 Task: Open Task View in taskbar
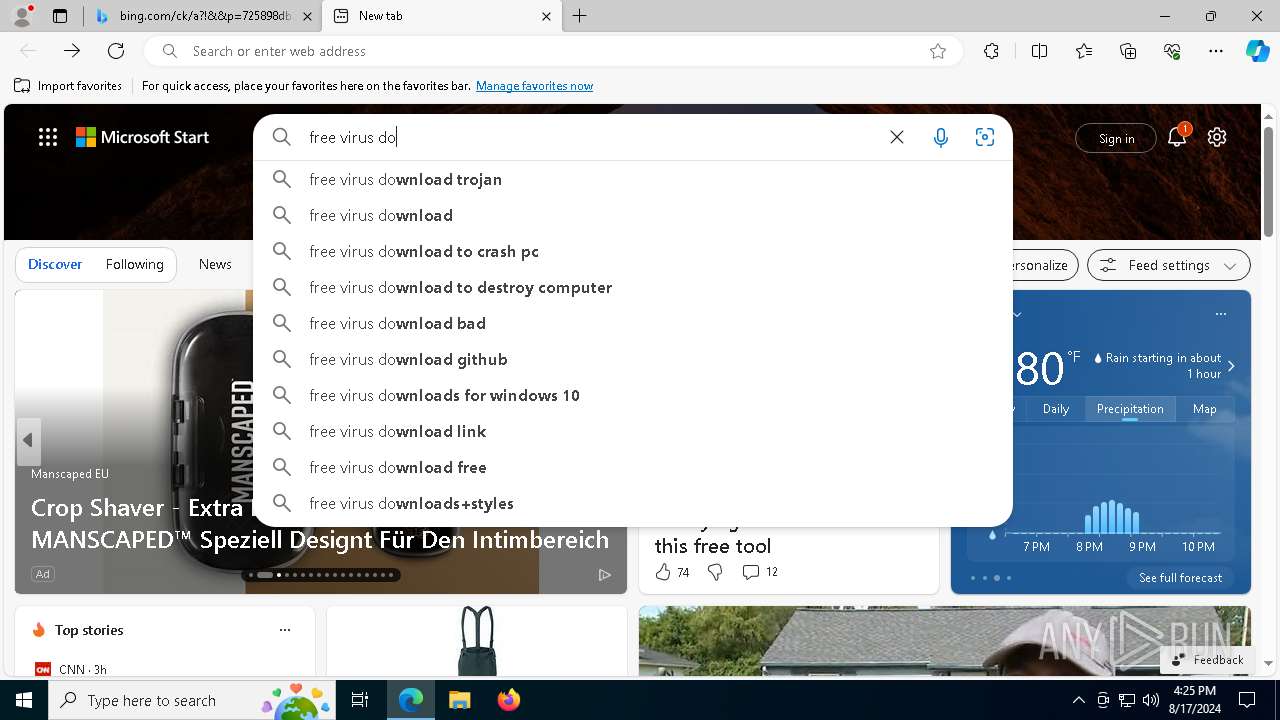pos(360,700)
